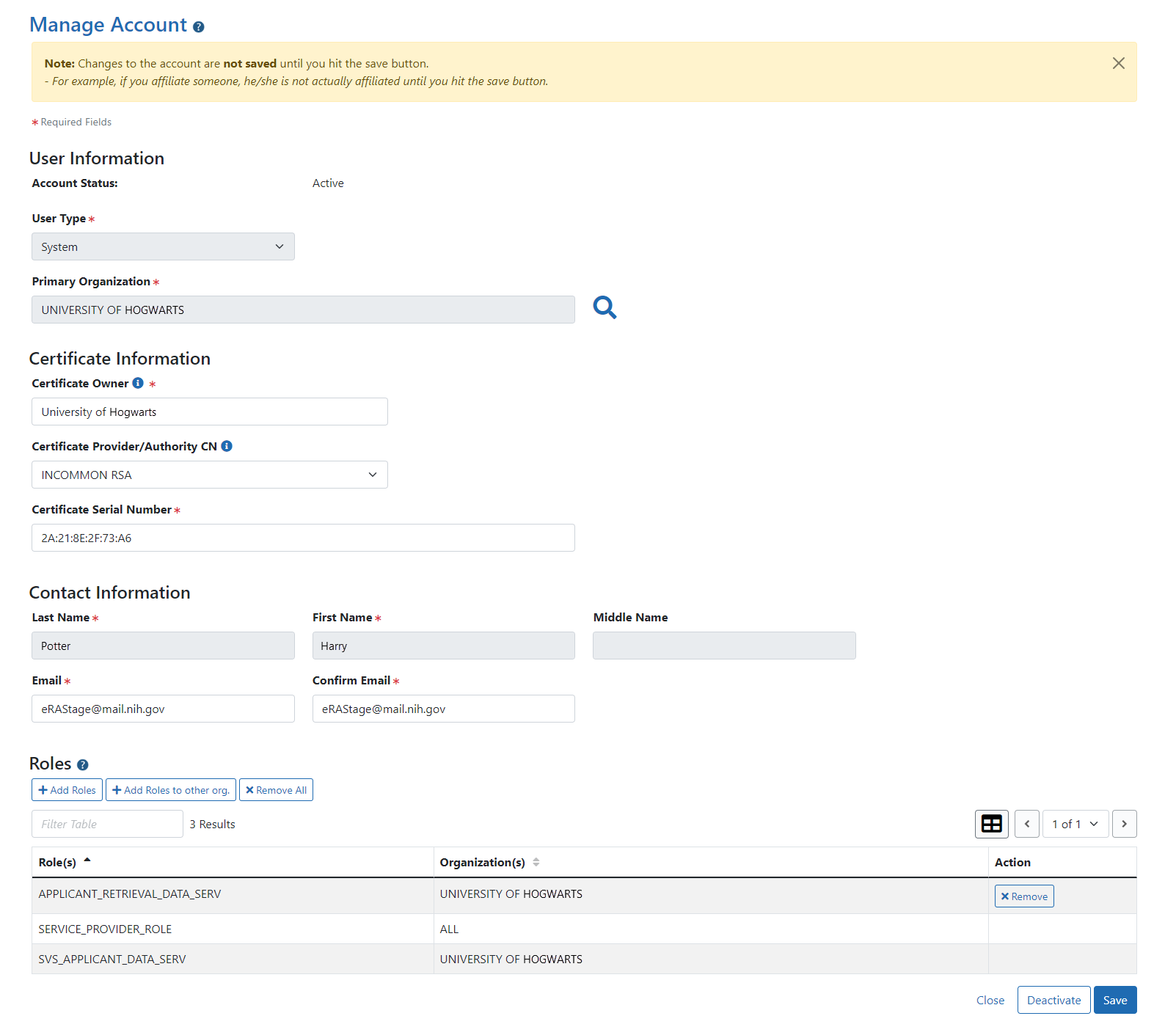Click the Add Roles button
This screenshot has width=1176, height=1027.
[x=67, y=790]
